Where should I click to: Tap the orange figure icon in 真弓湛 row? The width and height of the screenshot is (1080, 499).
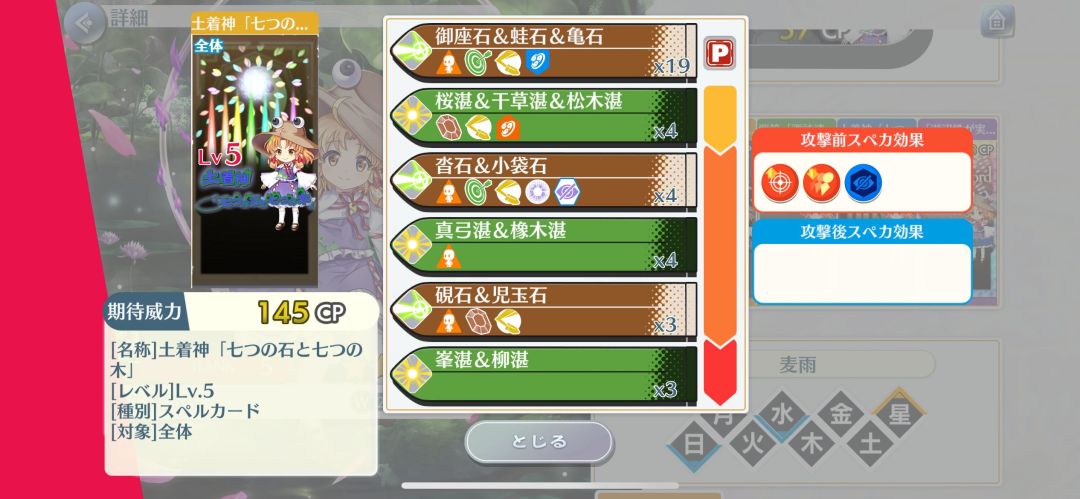tap(448, 256)
